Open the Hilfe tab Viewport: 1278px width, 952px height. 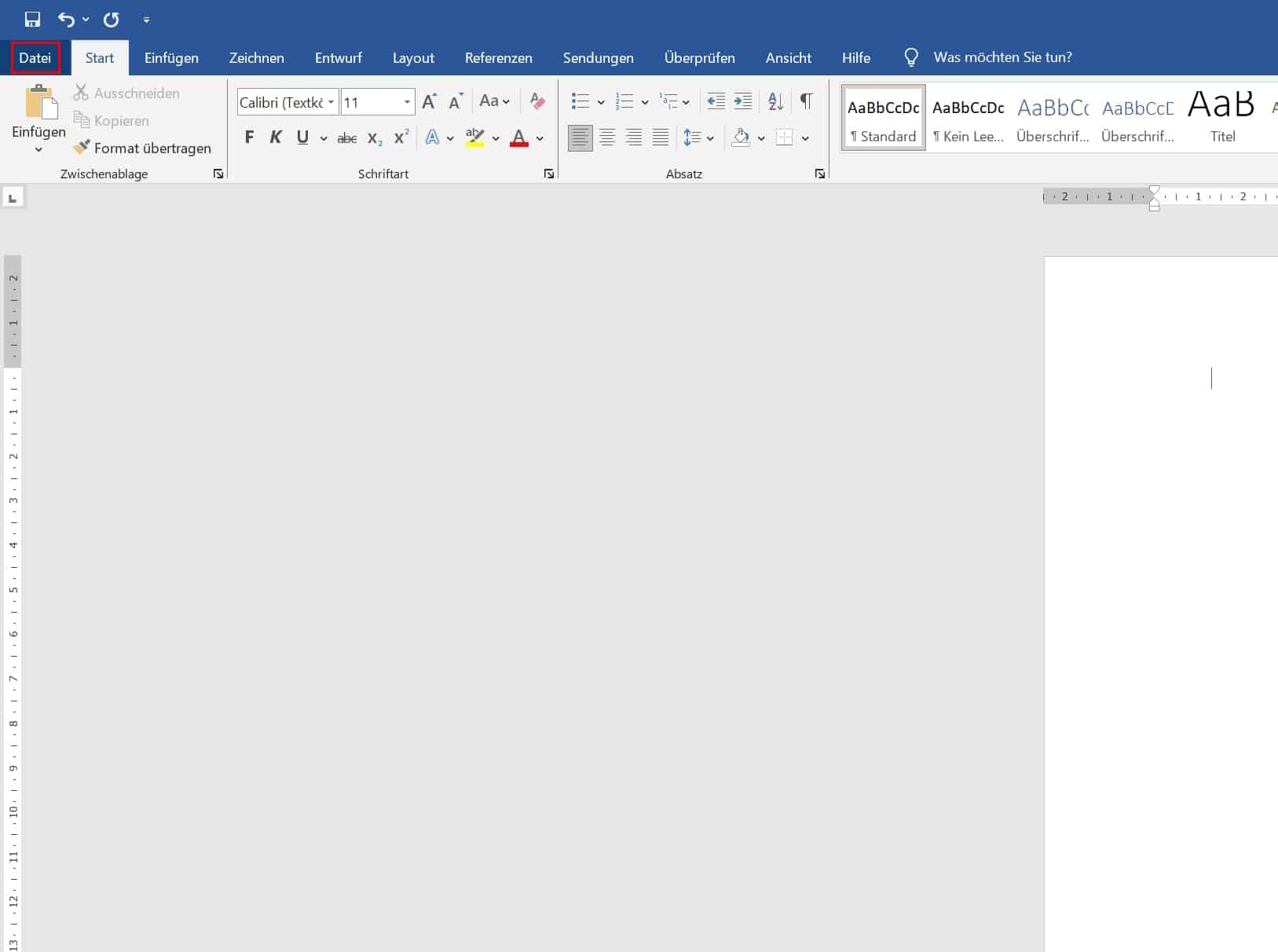[x=856, y=57]
